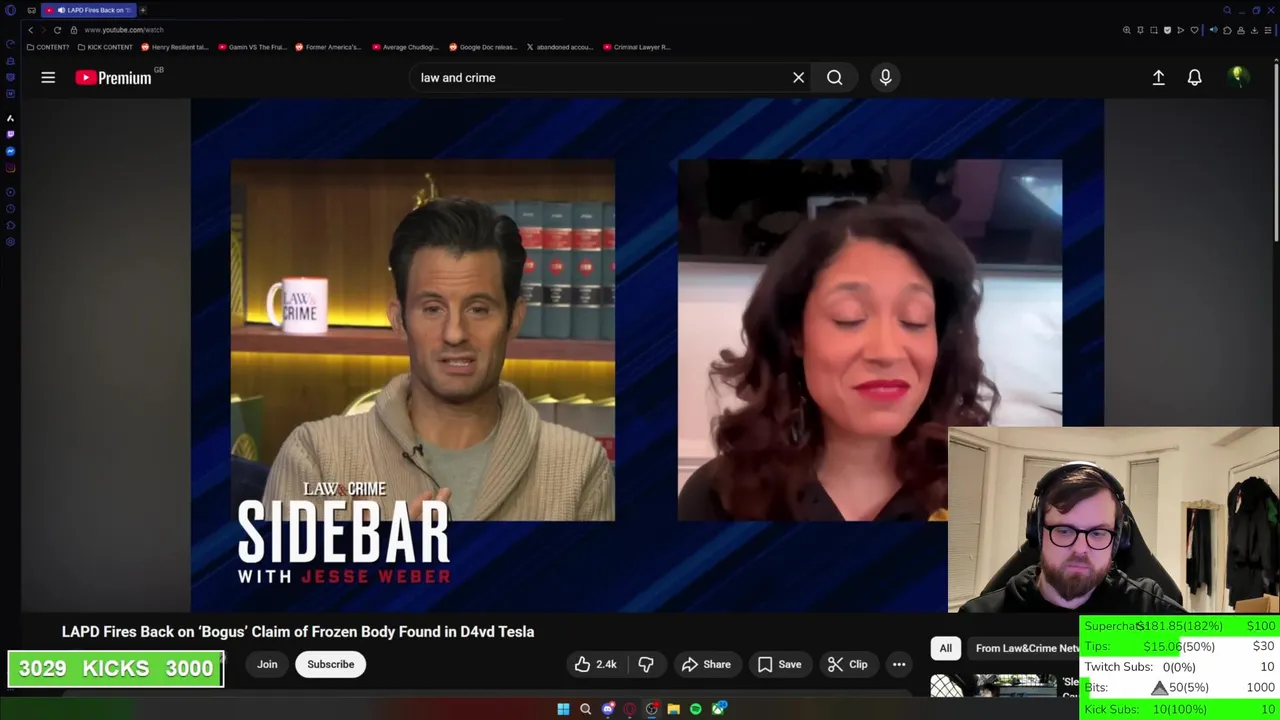Bookmark page with heart icon
This screenshot has width=1280, height=720.
click(x=1194, y=30)
